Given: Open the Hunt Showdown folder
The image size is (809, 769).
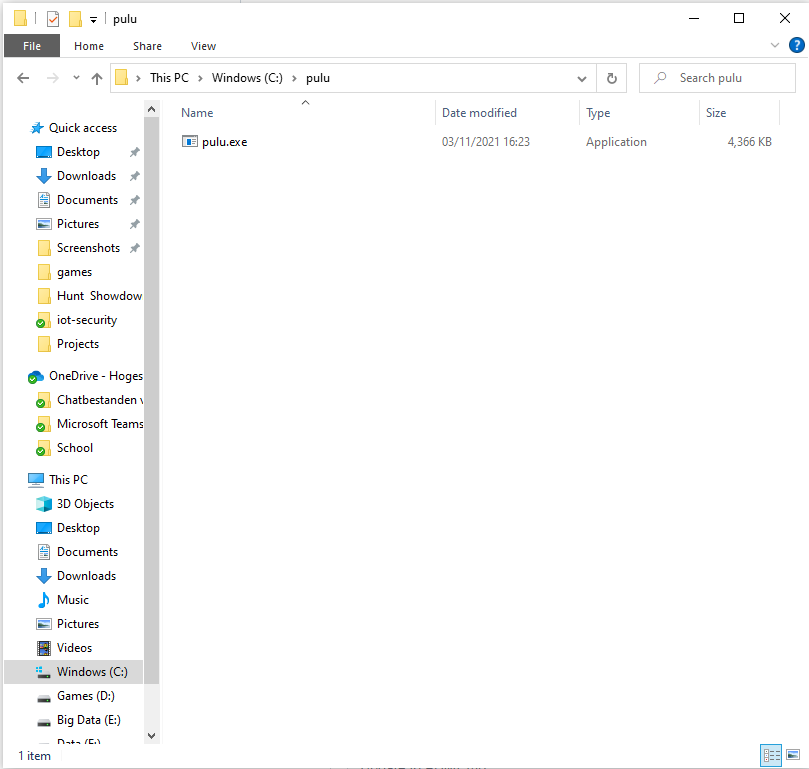Looking at the screenshot, I should click(99, 296).
